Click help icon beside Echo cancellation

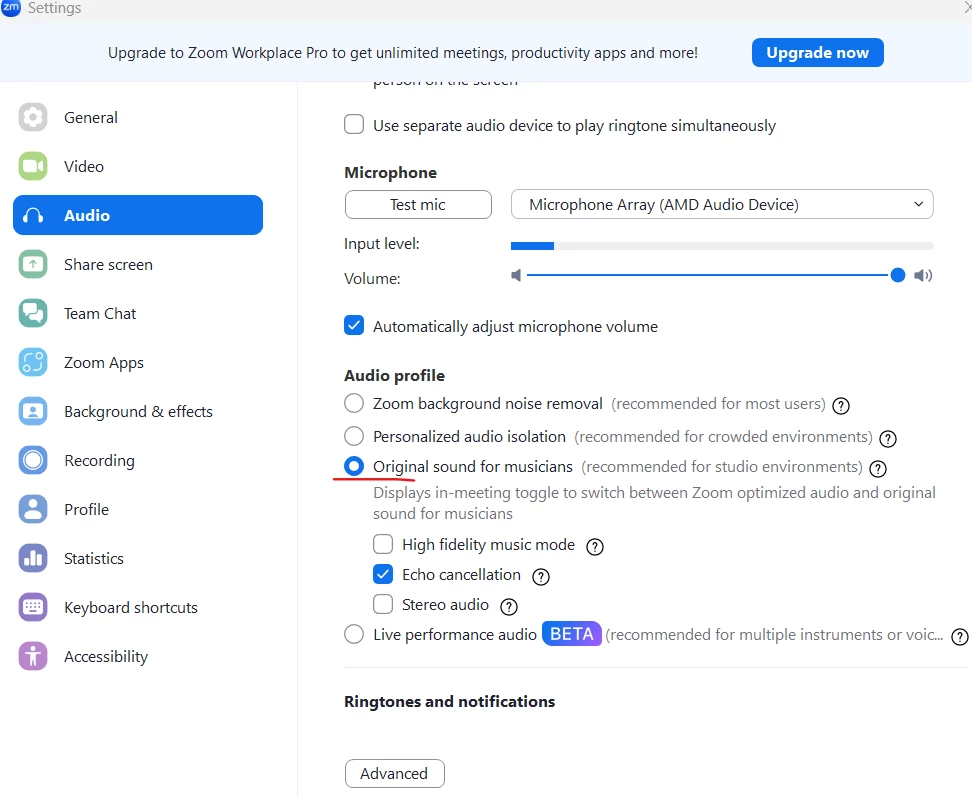(x=541, y=577)
